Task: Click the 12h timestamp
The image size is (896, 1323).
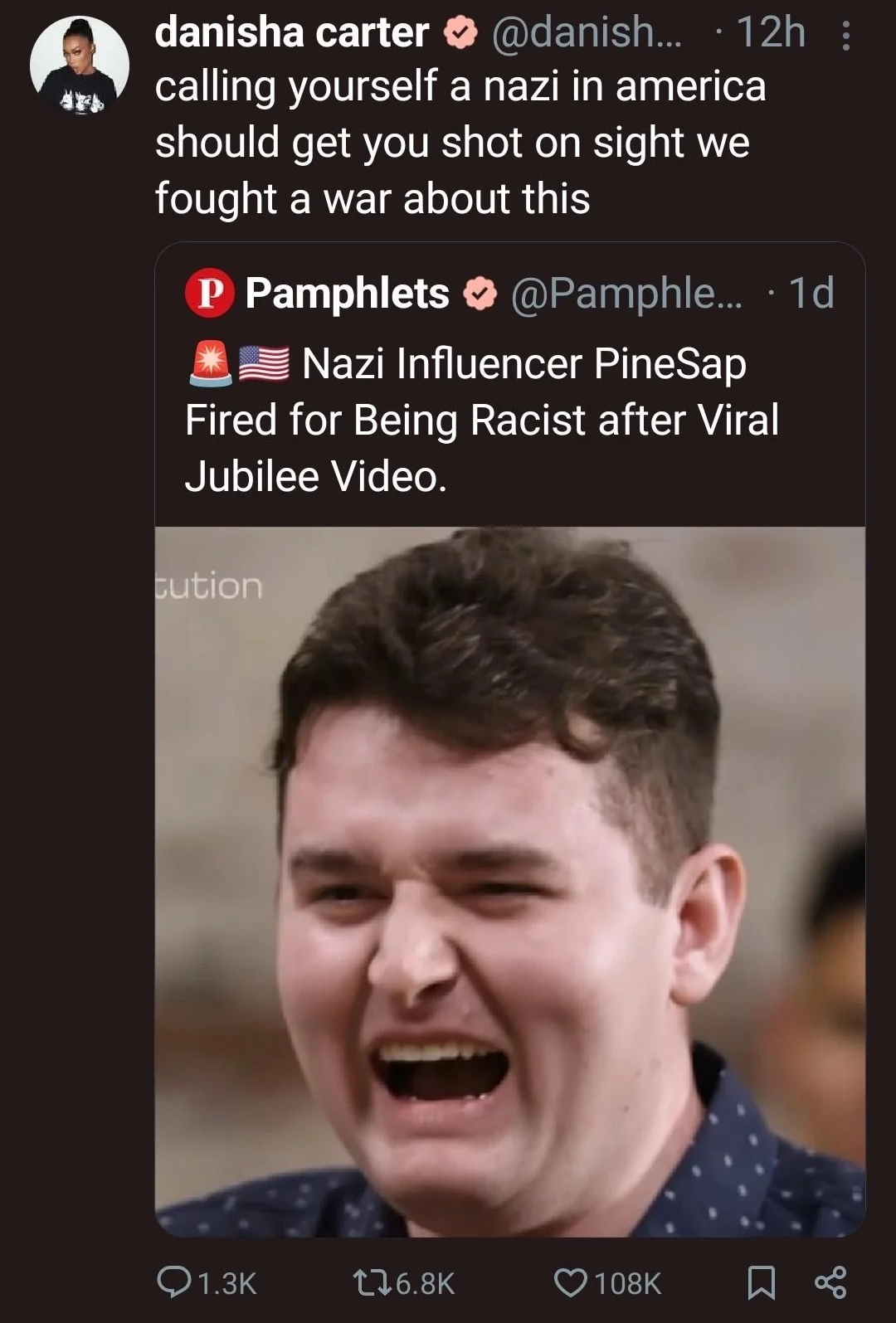Action: (x=771, y=33)
